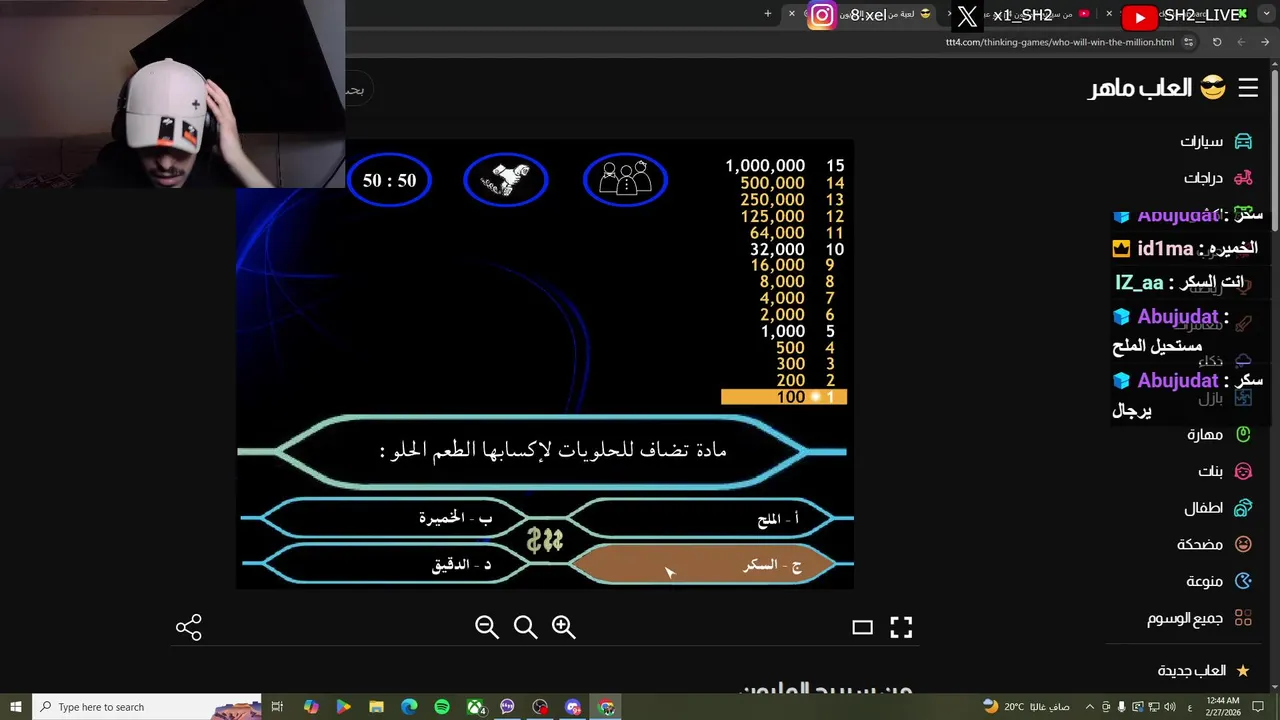
Task: Use the phone-a-friend handshake lifeline
Action: 506,180
